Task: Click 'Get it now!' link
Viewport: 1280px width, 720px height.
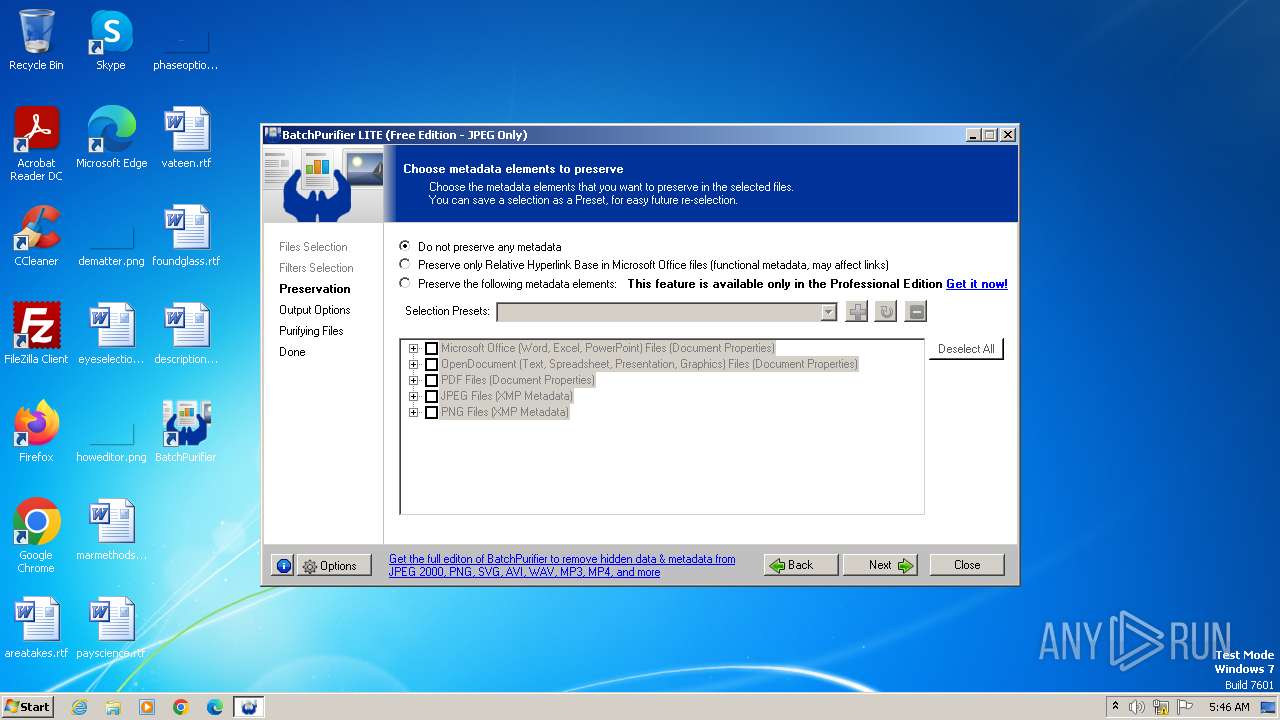Action: point(977,284)
